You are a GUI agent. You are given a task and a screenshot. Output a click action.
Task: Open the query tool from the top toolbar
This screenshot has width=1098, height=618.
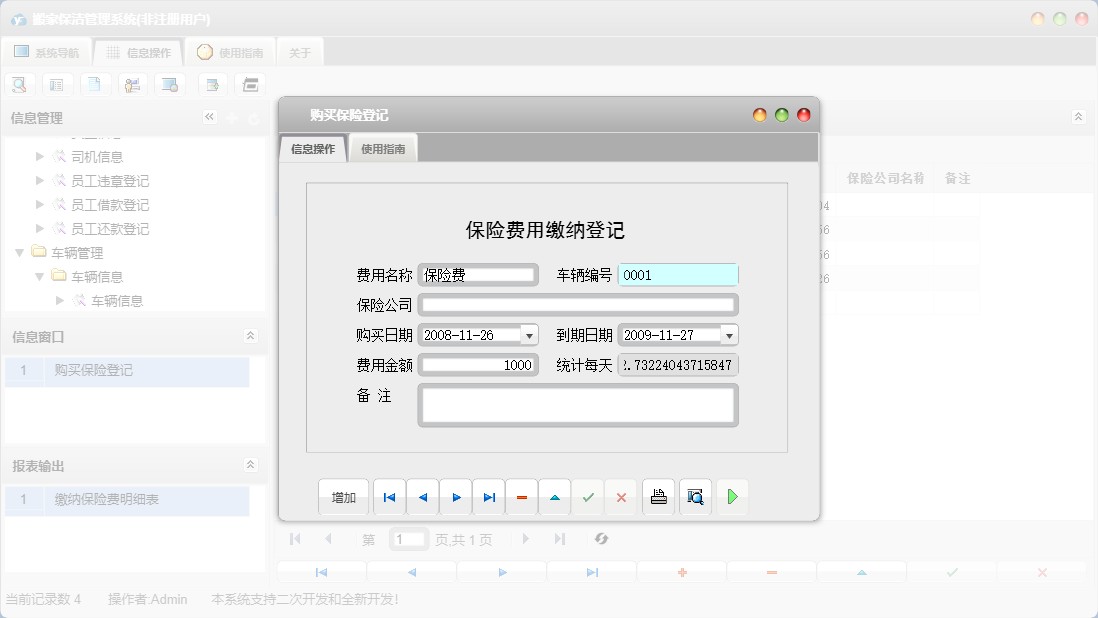point(19,84)
